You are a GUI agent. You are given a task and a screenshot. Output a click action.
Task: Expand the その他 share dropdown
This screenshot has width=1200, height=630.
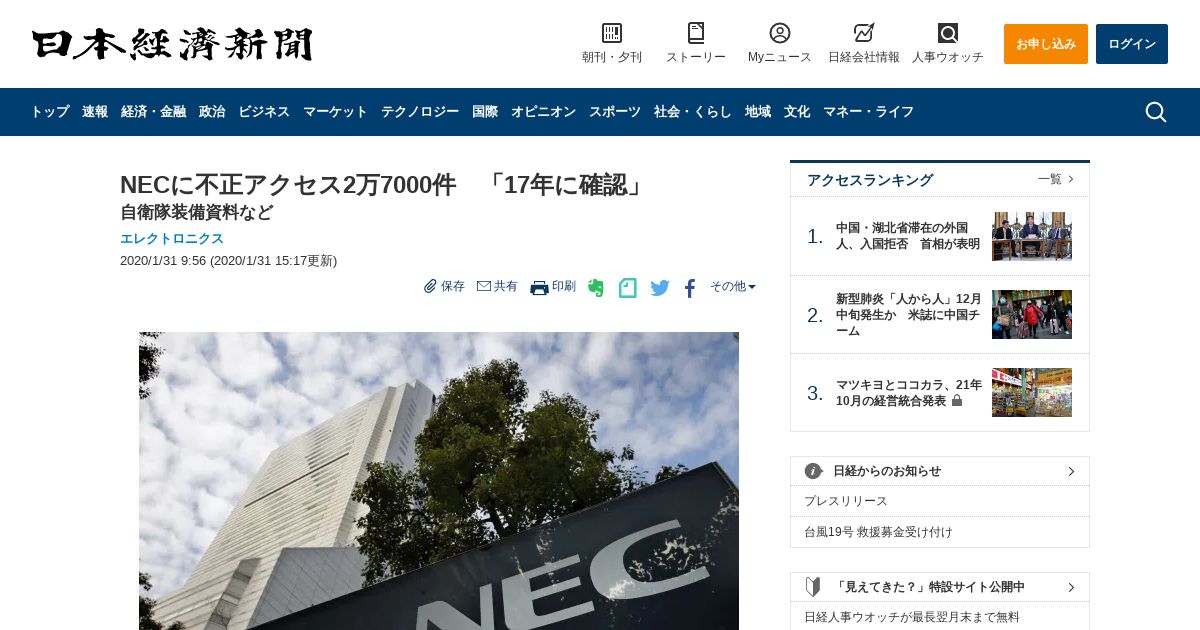click(x=733, y=286)
